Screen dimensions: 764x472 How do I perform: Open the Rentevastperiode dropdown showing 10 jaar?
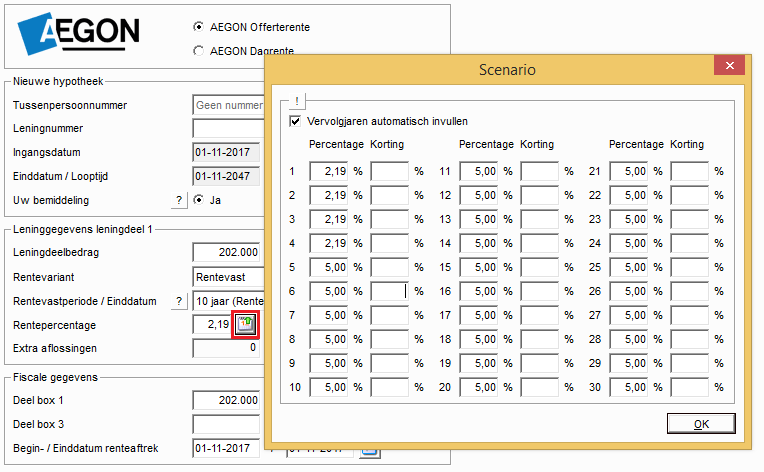[228, 301]
